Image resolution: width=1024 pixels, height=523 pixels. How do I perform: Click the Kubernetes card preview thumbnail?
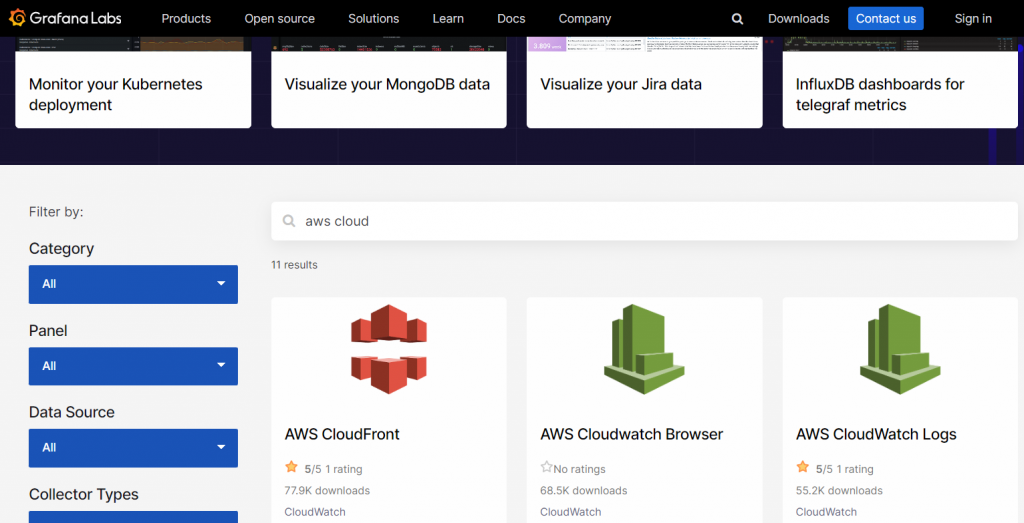pos(133,44)
